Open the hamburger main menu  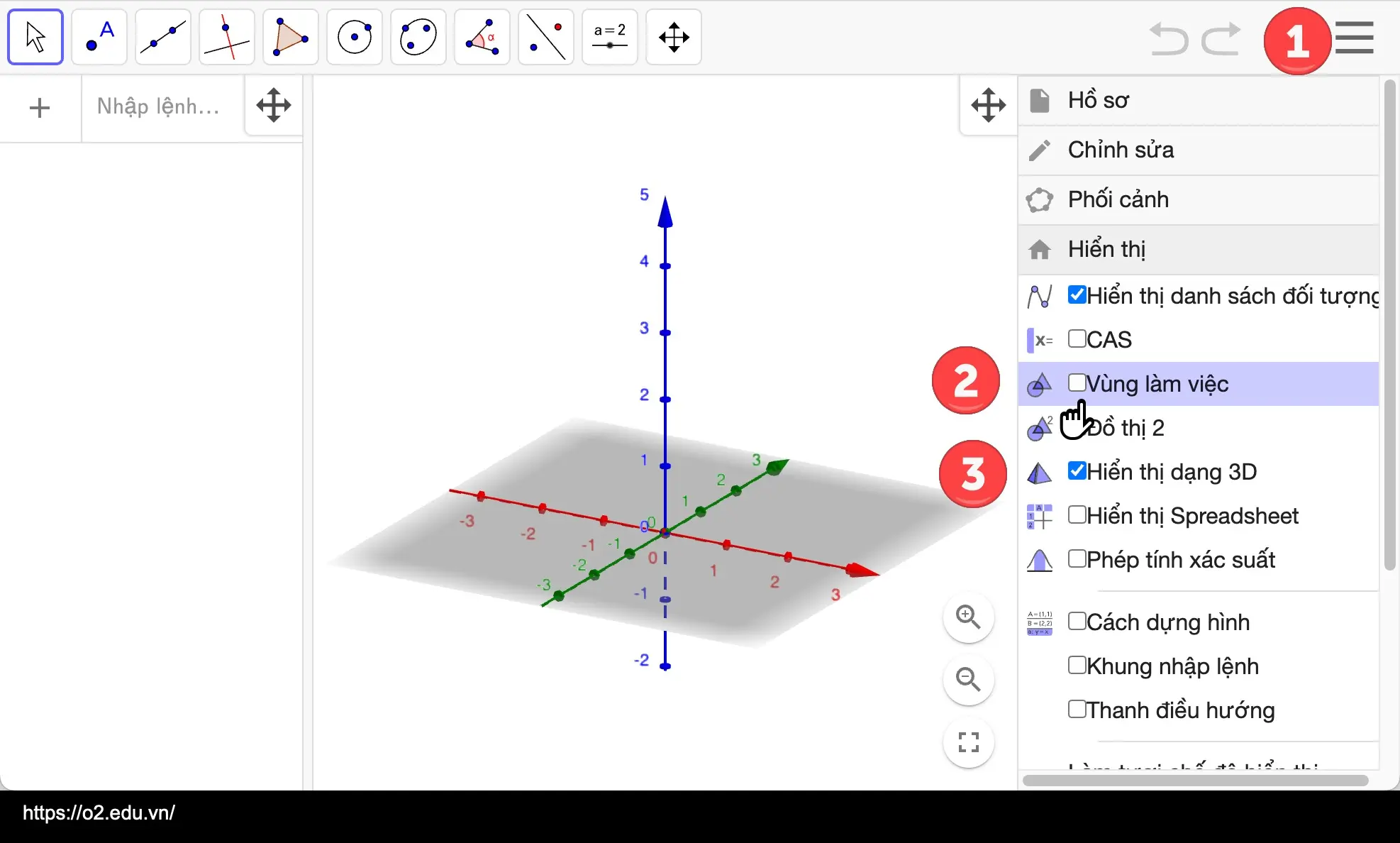click(x=1354, y=38)
